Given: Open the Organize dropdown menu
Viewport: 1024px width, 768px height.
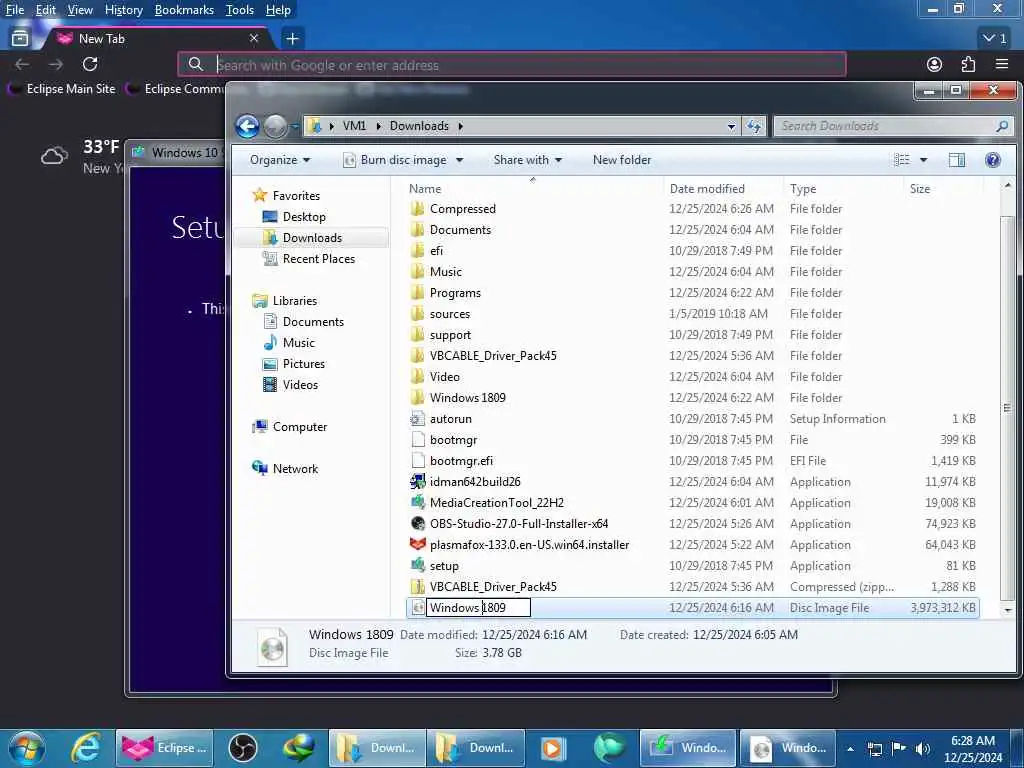Looking at the screenshot, I should click(x=280, y=160).
